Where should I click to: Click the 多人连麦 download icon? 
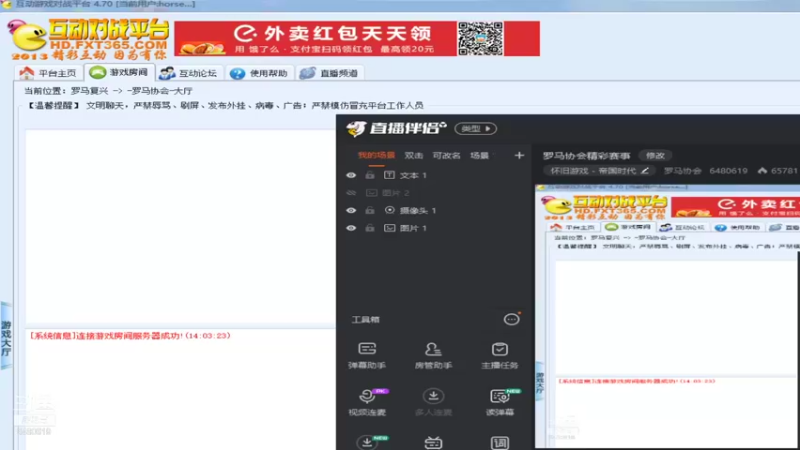tap(433, 396)
